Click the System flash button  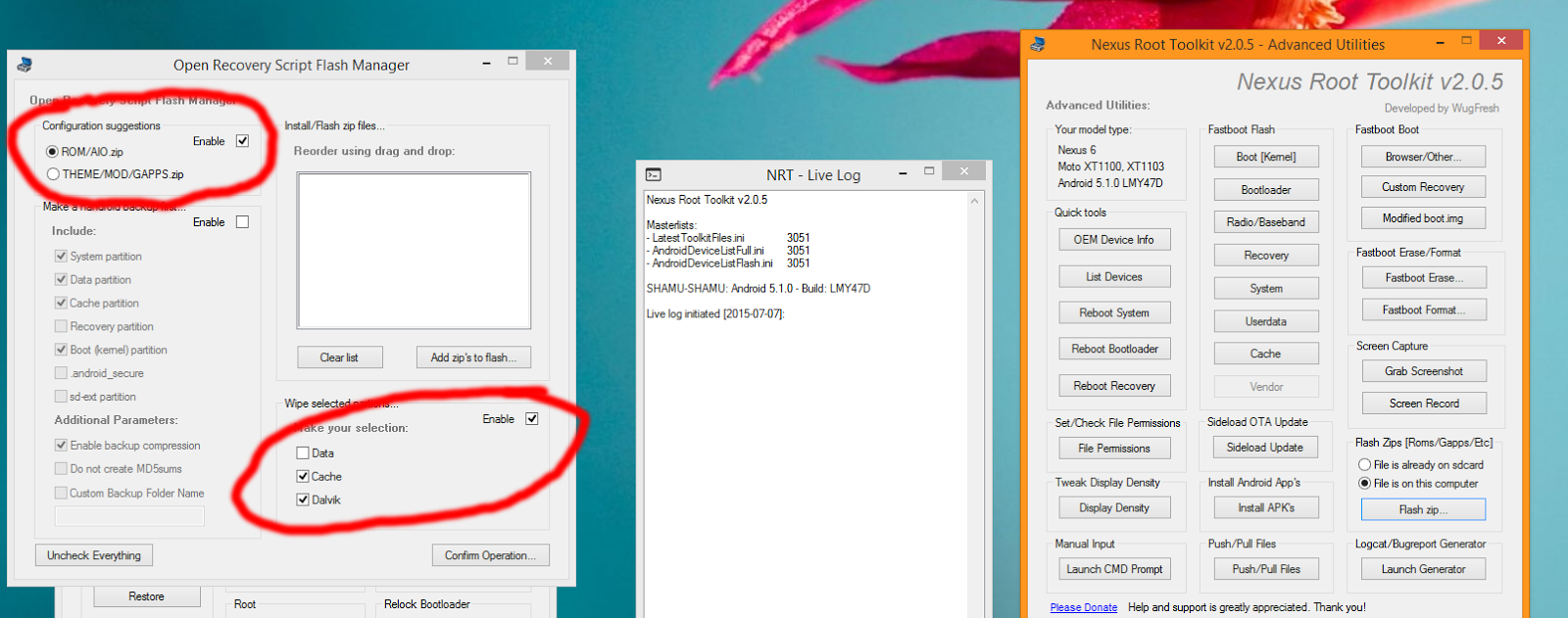tap(1266, 289)
